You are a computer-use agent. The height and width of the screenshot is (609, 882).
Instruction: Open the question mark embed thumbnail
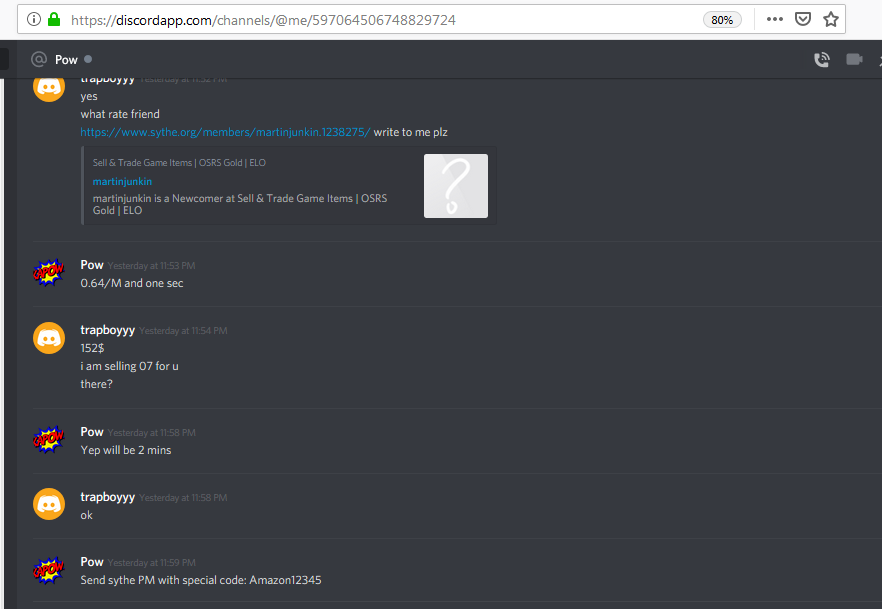coord(456,186)
